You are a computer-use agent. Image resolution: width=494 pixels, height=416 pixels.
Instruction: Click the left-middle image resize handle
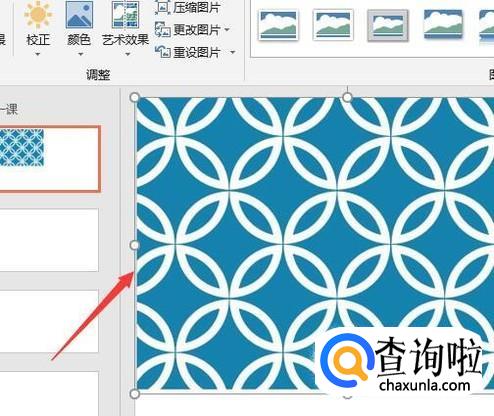(x=134, y=245)
